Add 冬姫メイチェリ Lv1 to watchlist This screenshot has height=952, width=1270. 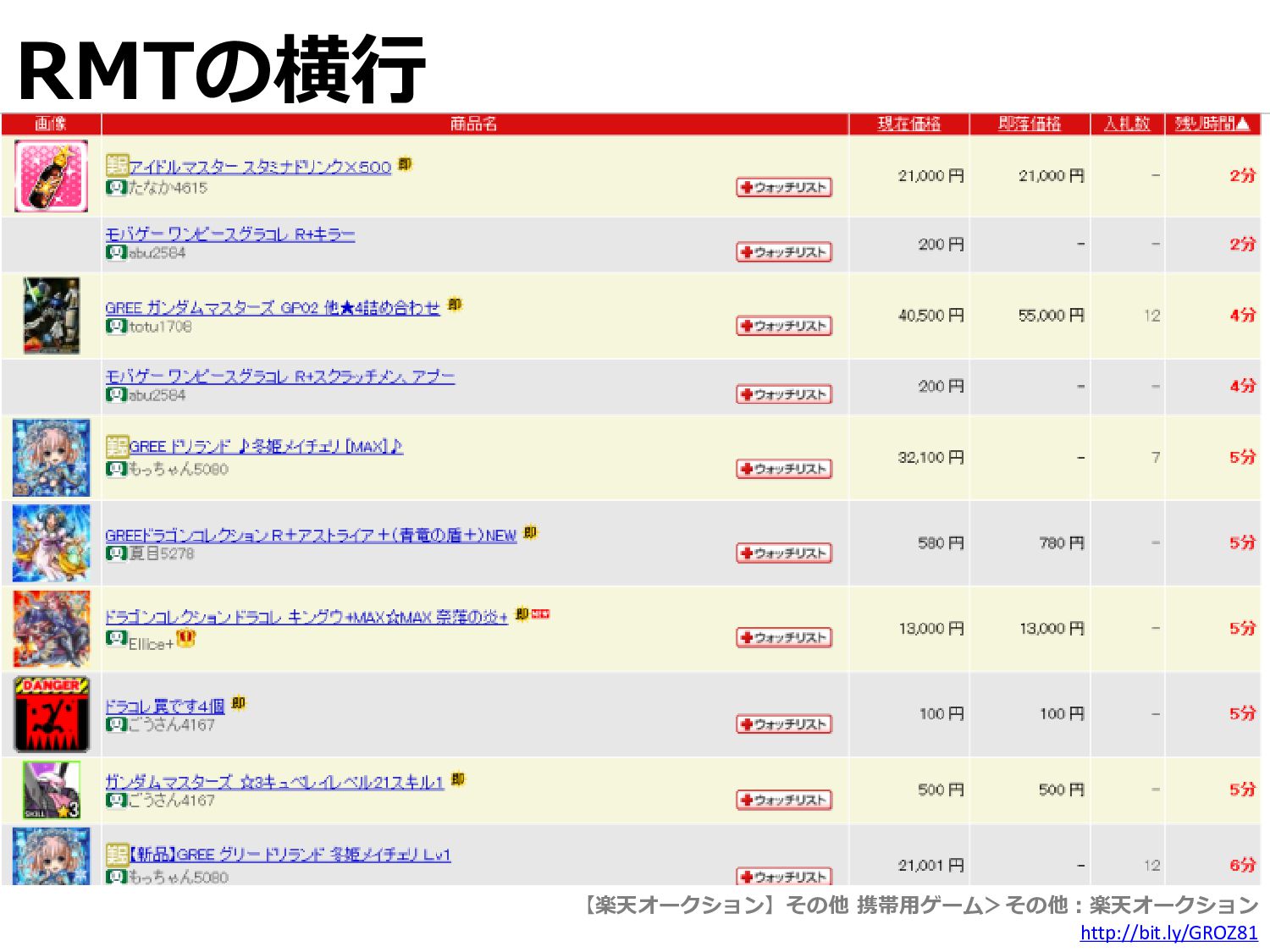[x=784, y=877]
